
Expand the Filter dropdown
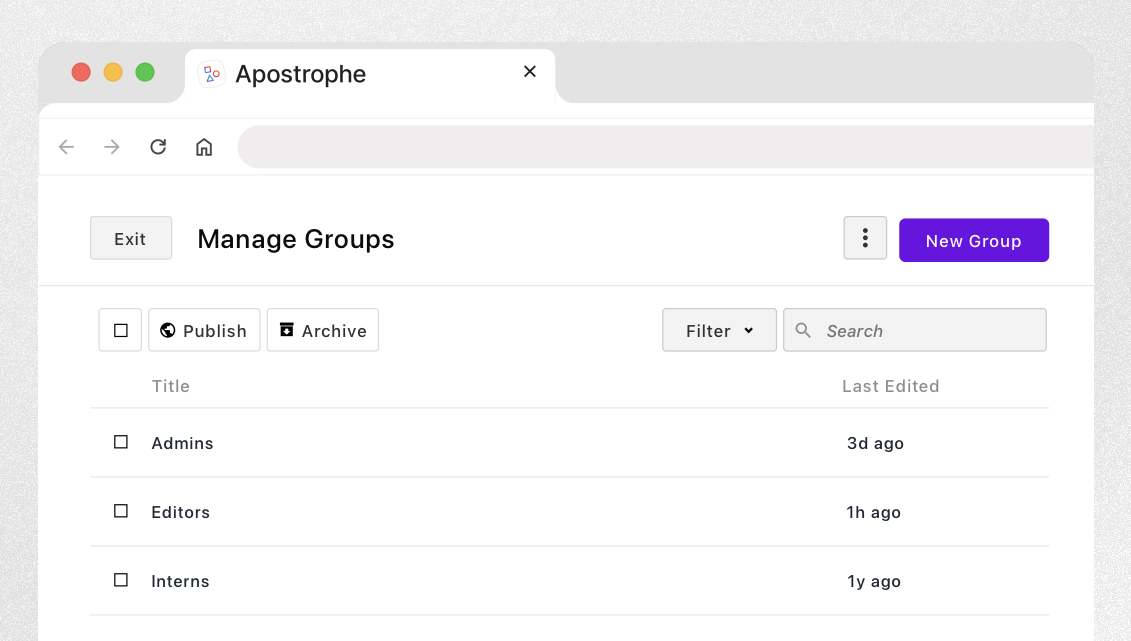tap(719, 330)
